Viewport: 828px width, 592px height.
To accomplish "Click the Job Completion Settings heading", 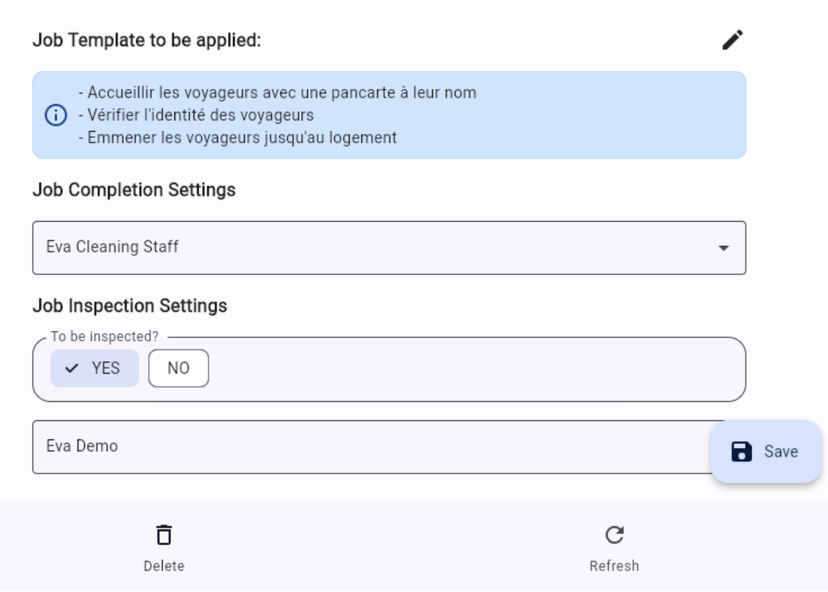I will [134, 189].
